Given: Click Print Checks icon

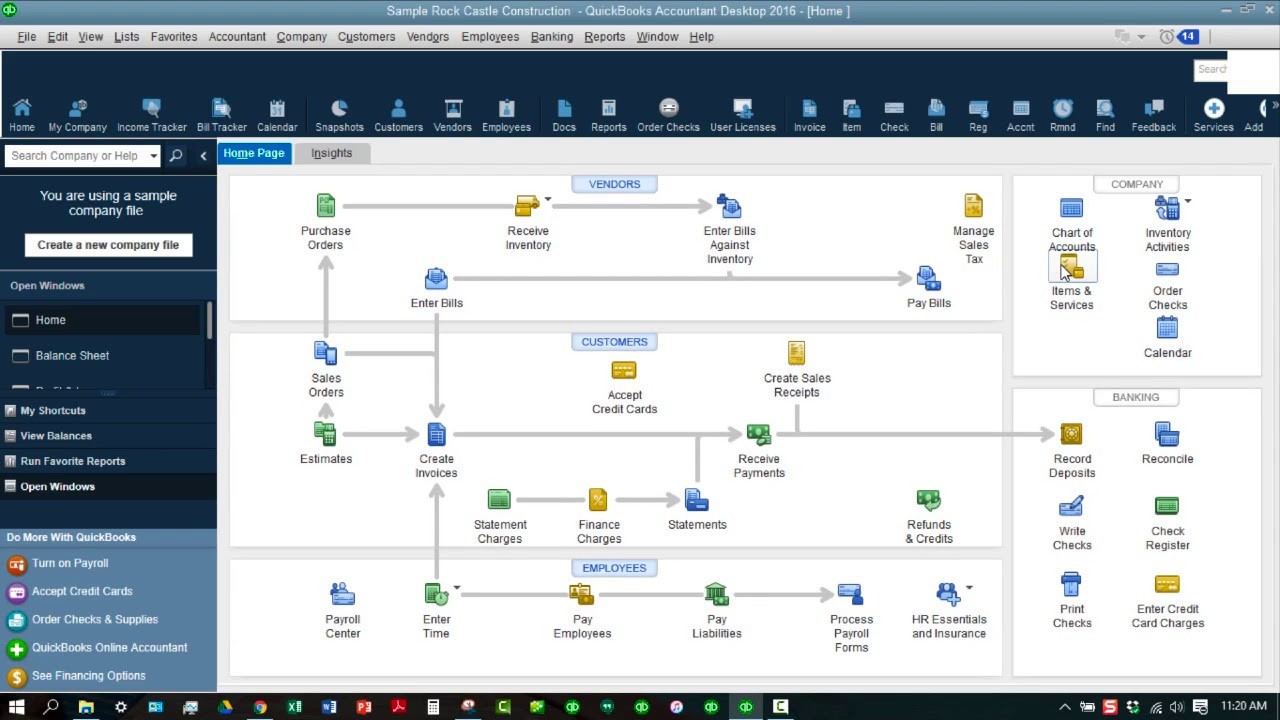Looking at the screenshot, I should (1071, 584).
